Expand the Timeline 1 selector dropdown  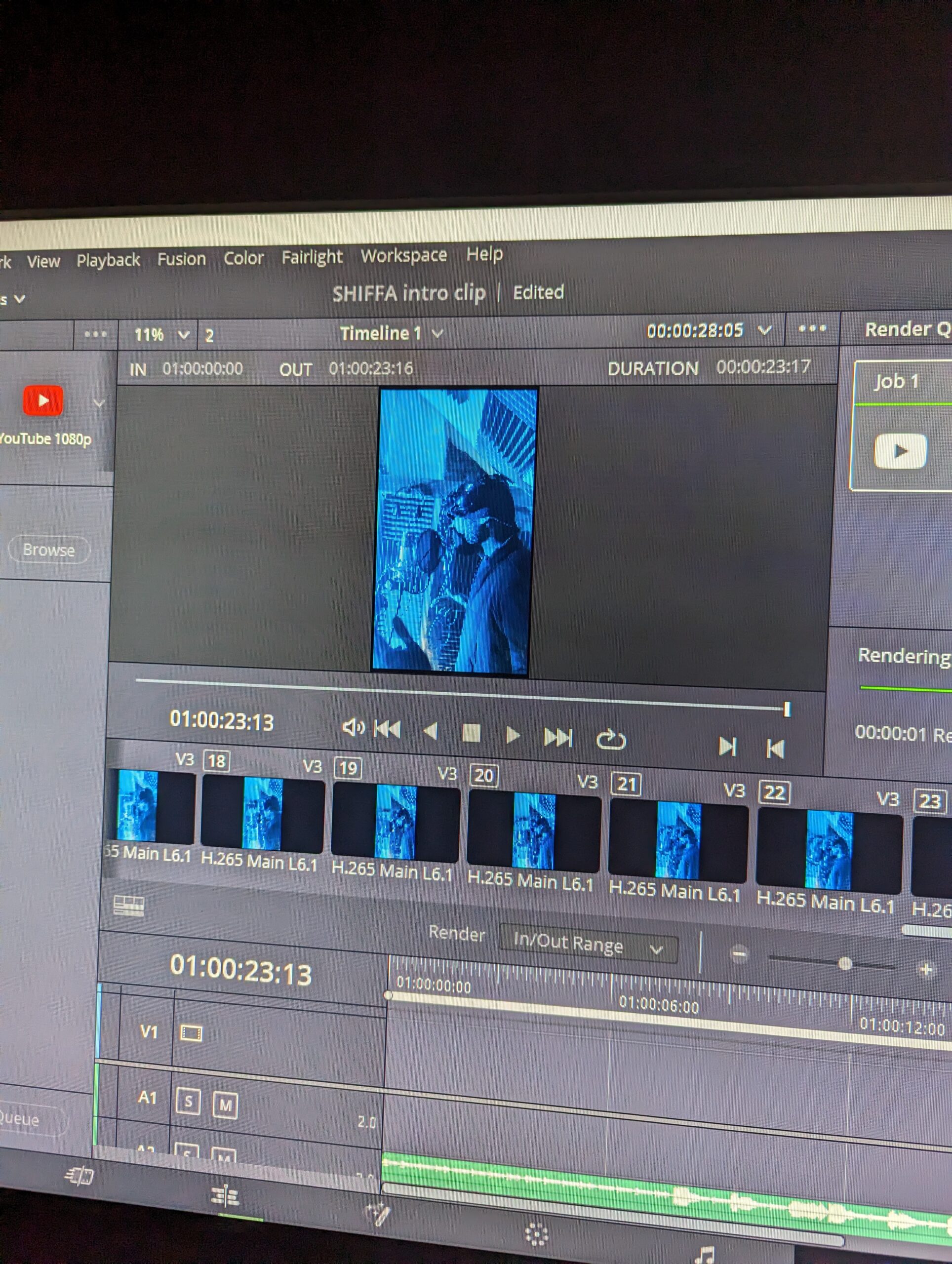pos(437,333)
